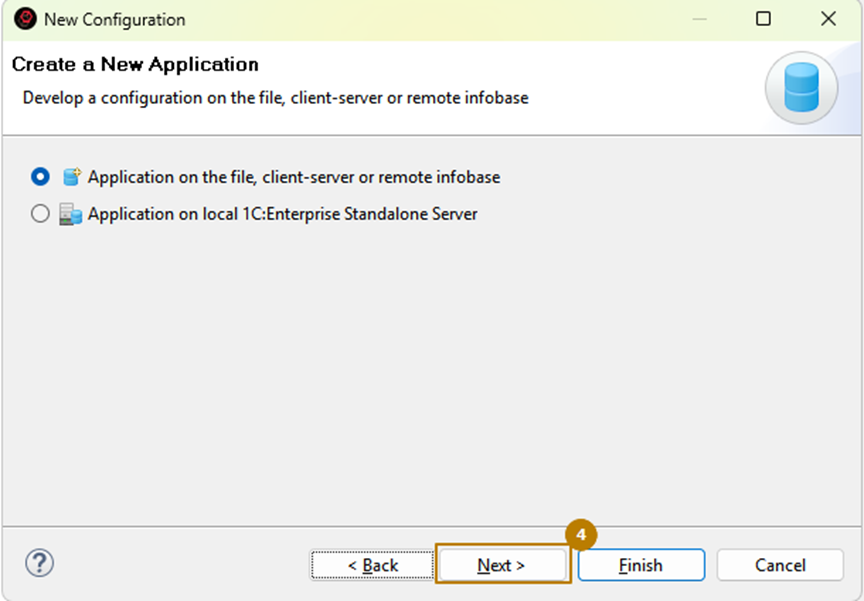
Task: Minimize the New Configuration dialog
Action: (699, 19)
